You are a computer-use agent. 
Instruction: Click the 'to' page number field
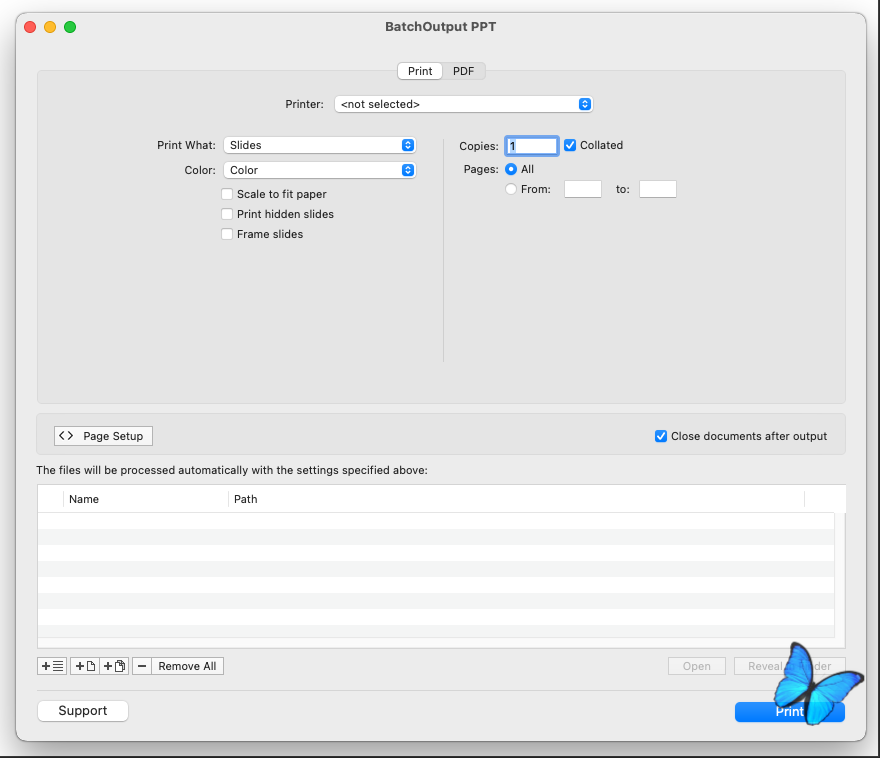658,189
